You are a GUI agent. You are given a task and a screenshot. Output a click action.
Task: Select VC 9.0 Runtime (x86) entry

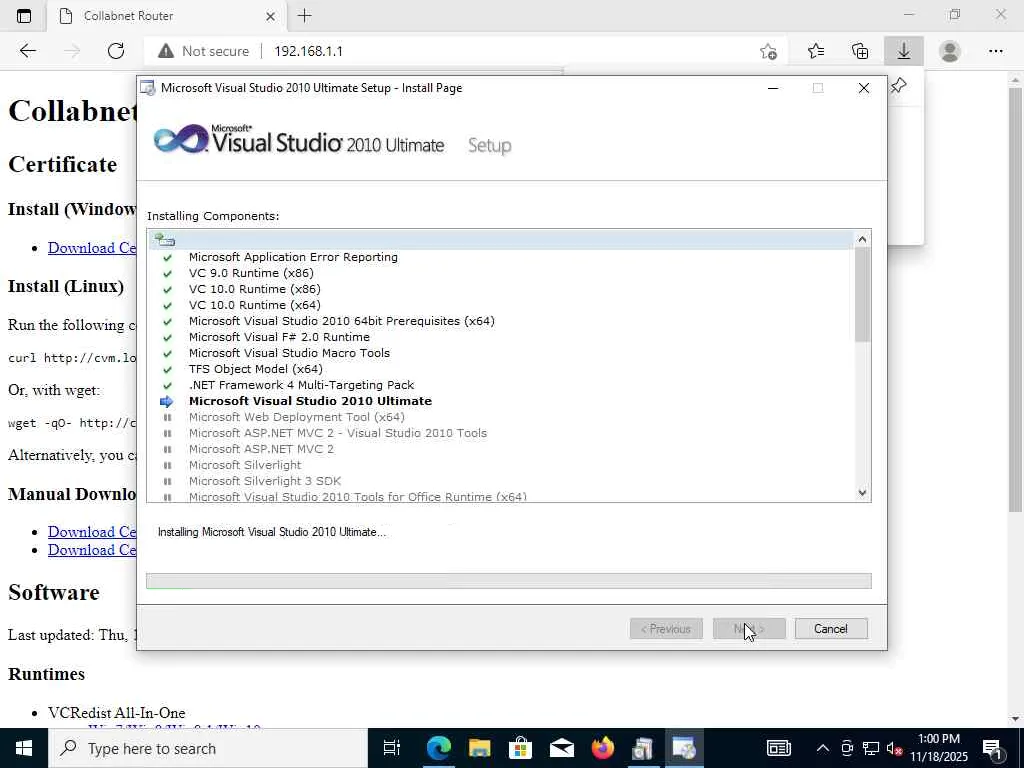point(251,273)
